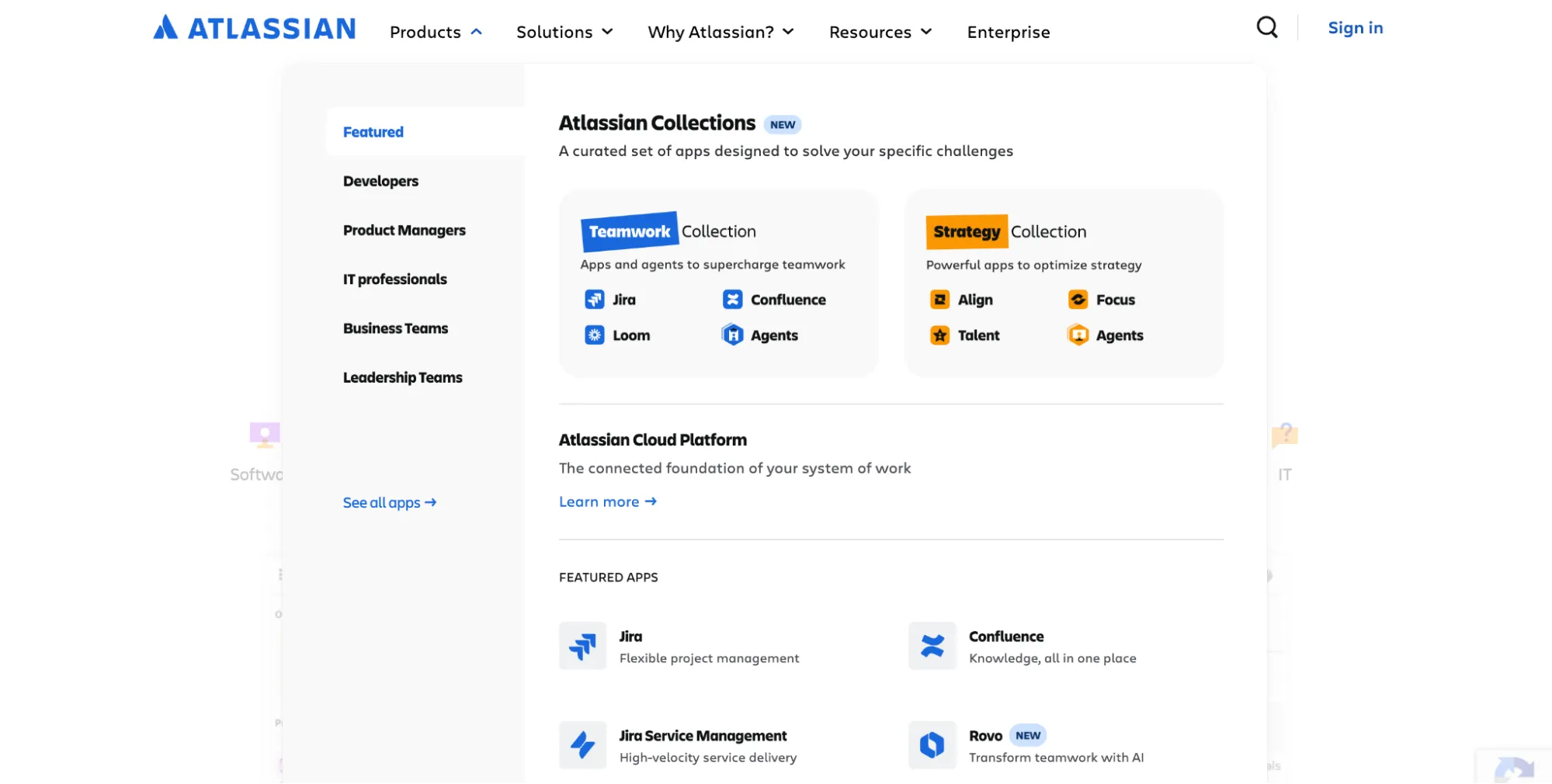The height and width of the screenshot is (784, 1552).
Task: Collapse the Products dropdown menu
Action: 436,32
